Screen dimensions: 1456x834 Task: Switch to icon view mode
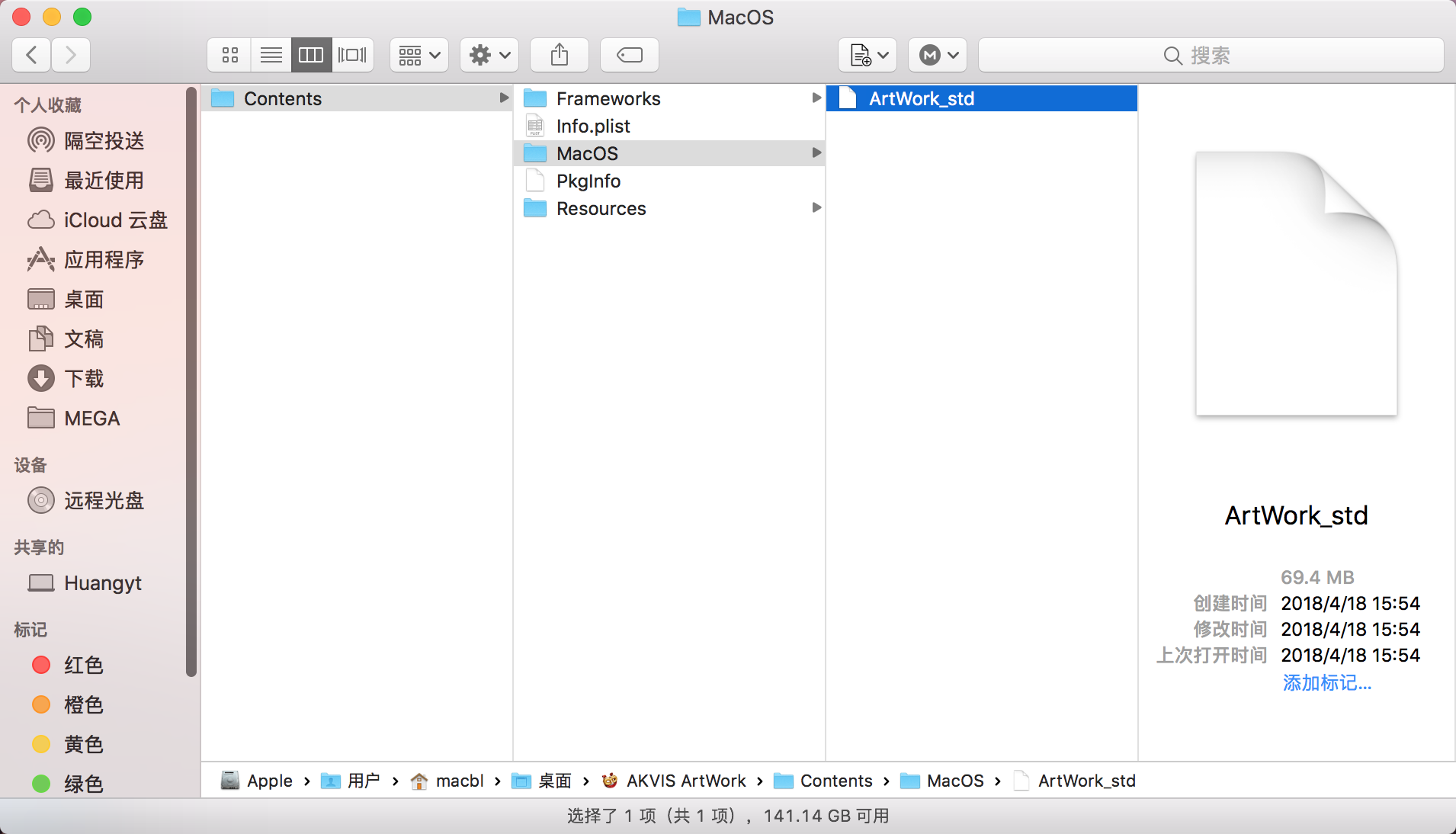(x=229, y=55)
